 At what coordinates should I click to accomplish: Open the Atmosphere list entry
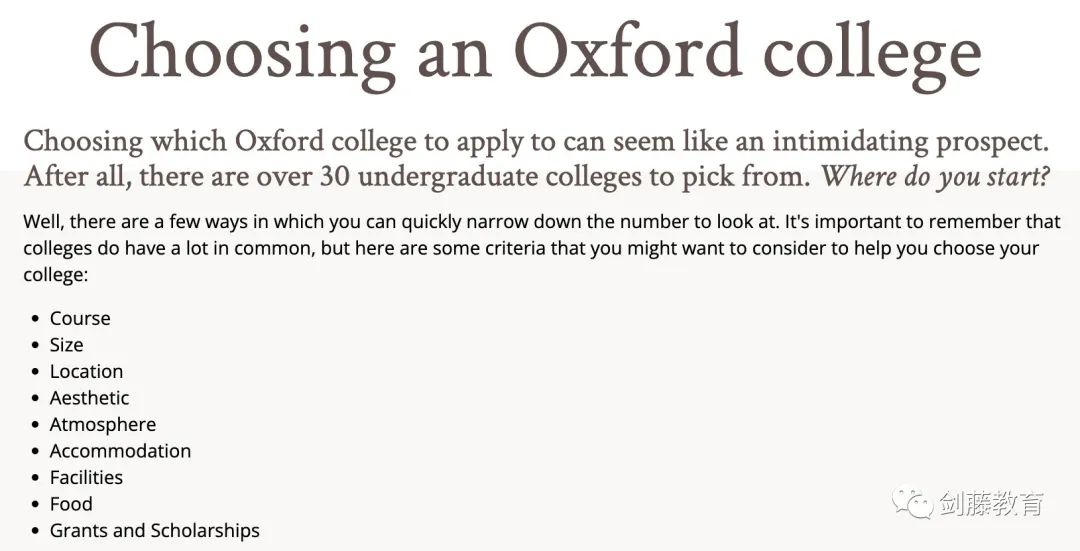(103, 424)
